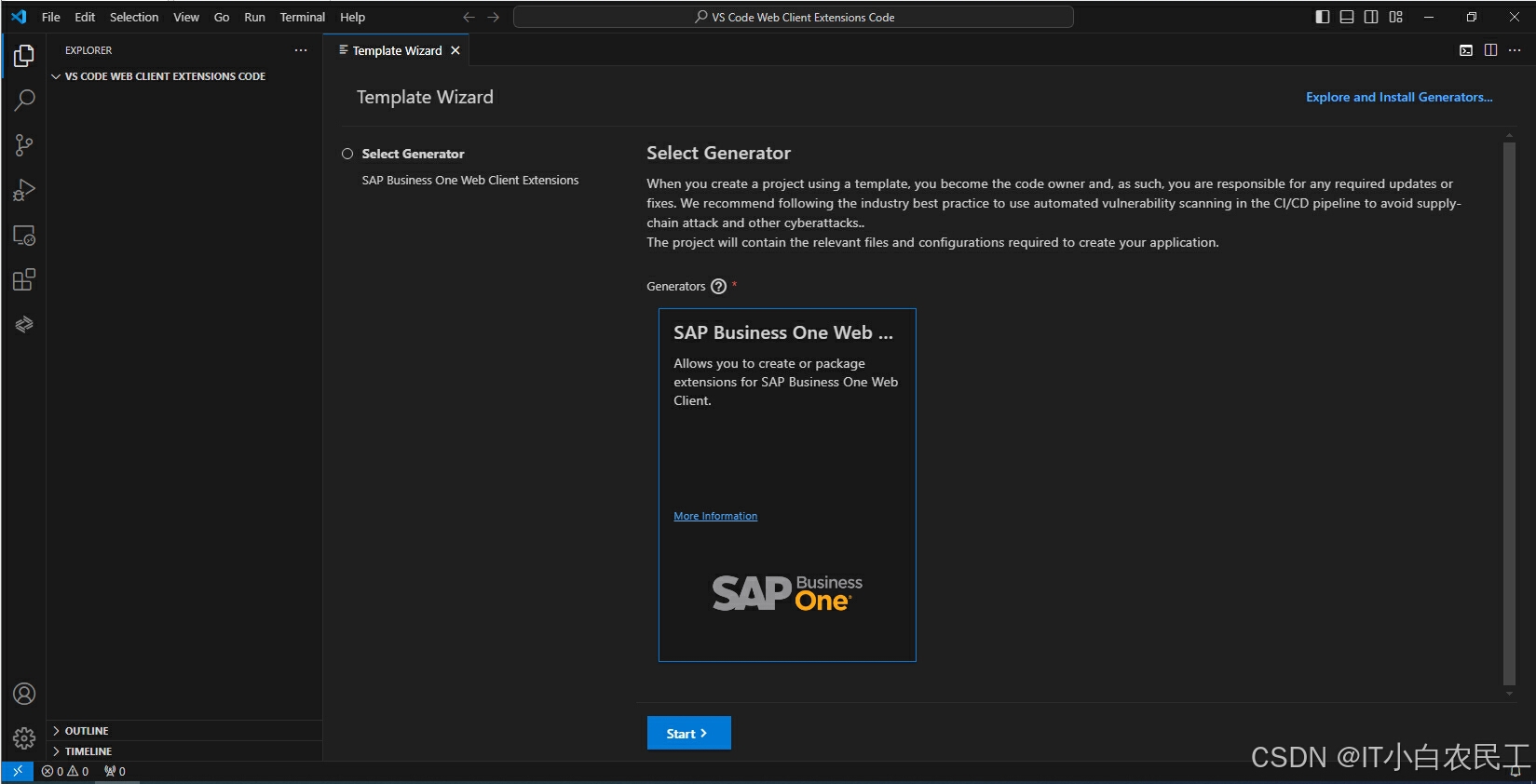The width and height of the screenshot is (1536, 784).
Task: Click the command center search box
Action: tap(794, 17)
